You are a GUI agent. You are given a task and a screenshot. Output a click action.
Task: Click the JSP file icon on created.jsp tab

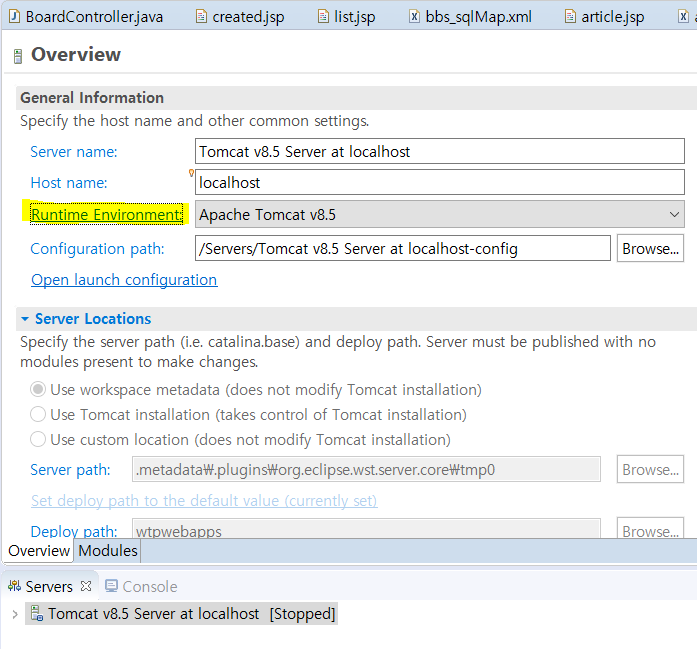[x=201, y=17]
